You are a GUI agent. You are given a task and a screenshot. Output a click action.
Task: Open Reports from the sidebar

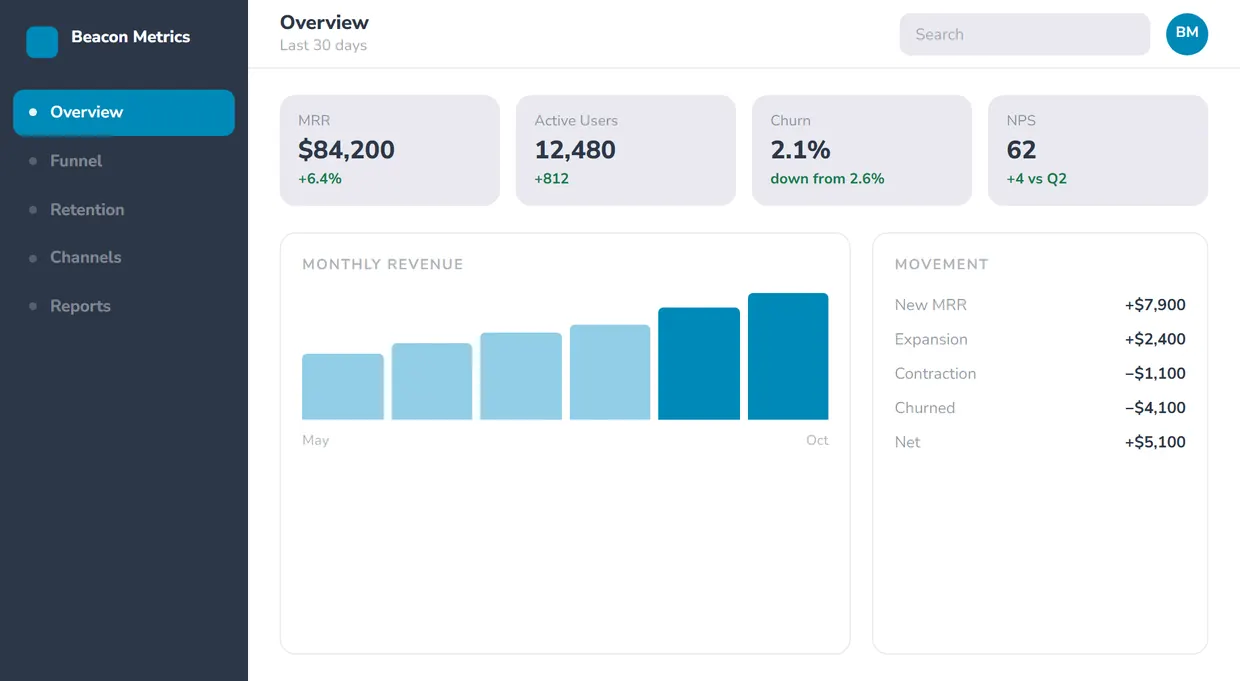coord(124,306)
